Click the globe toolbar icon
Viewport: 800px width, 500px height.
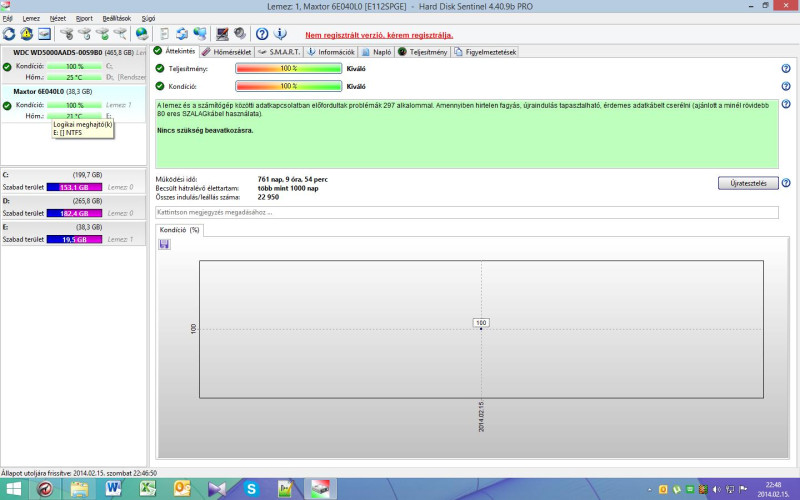142,34
